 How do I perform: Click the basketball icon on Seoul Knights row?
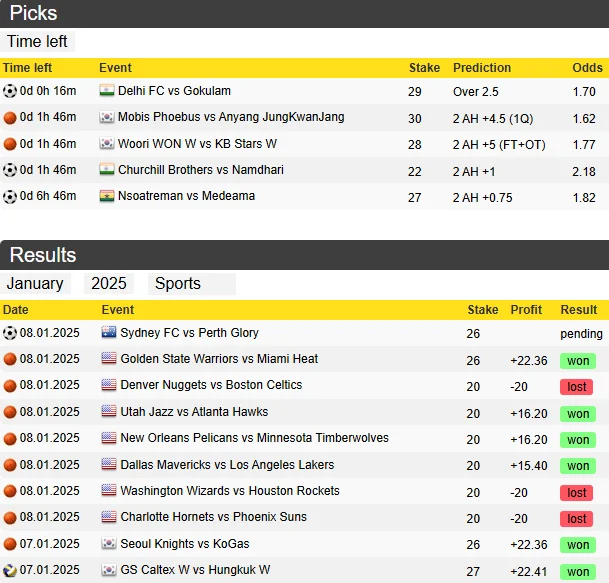click(x=10, y=544)
